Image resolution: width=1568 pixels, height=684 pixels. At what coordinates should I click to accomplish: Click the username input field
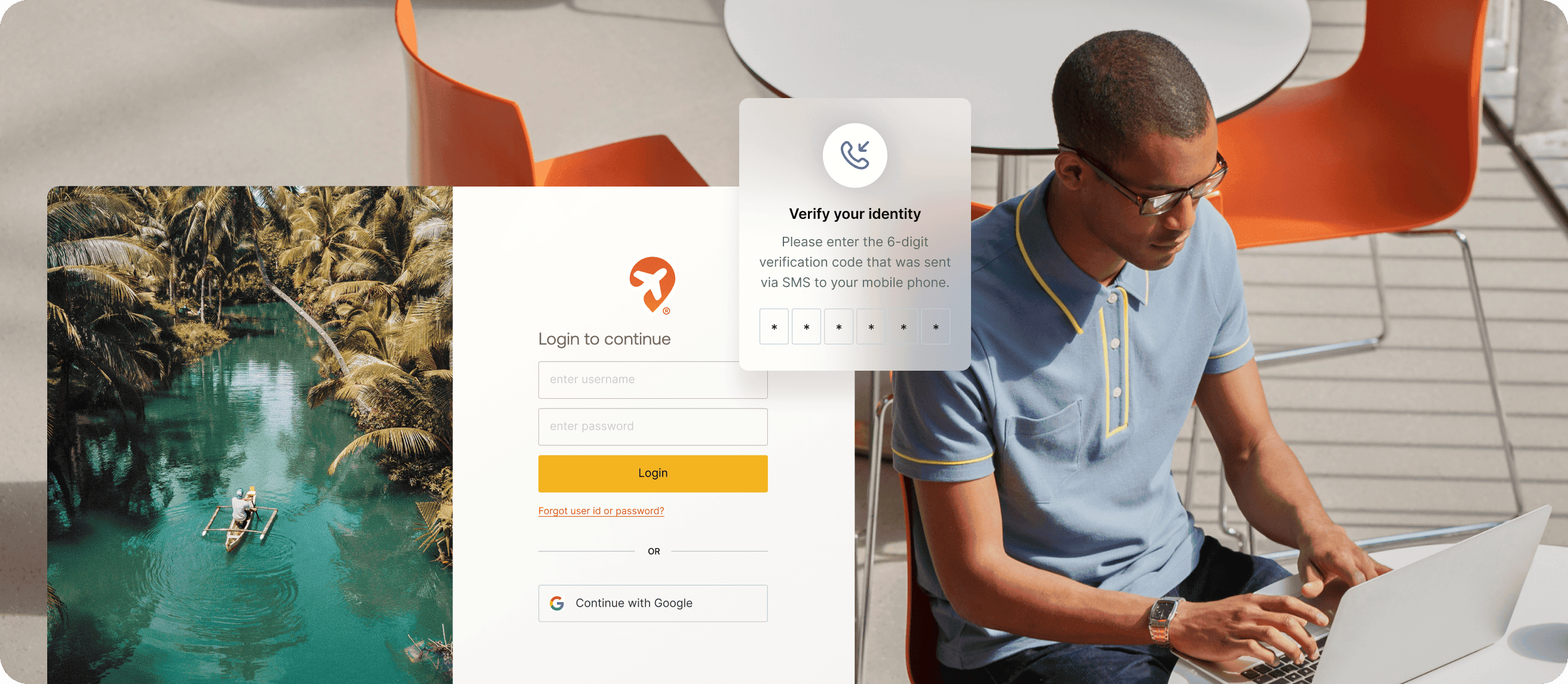tap(651, 379)
